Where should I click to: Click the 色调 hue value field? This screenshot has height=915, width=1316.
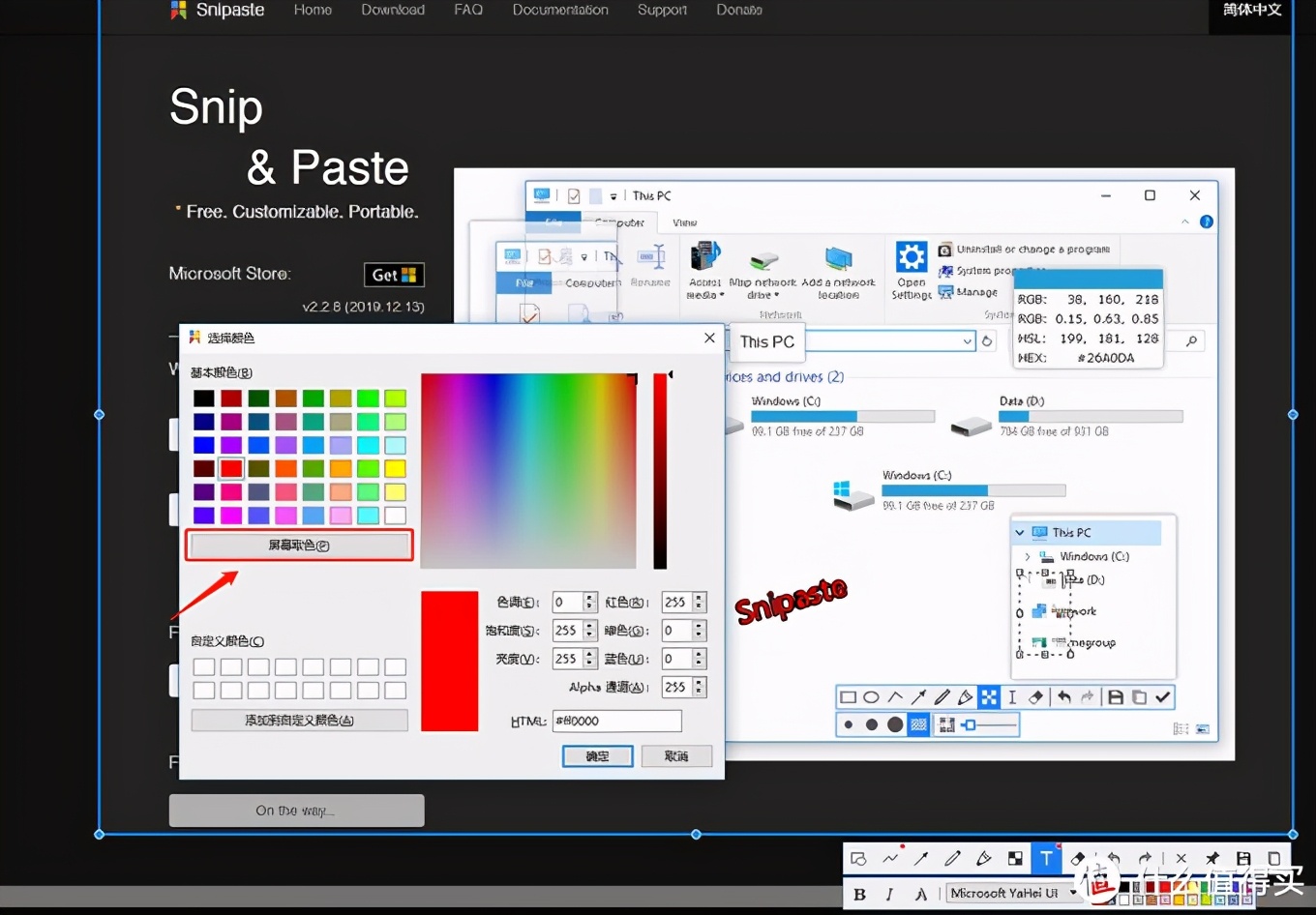click(x=568, y=603)
